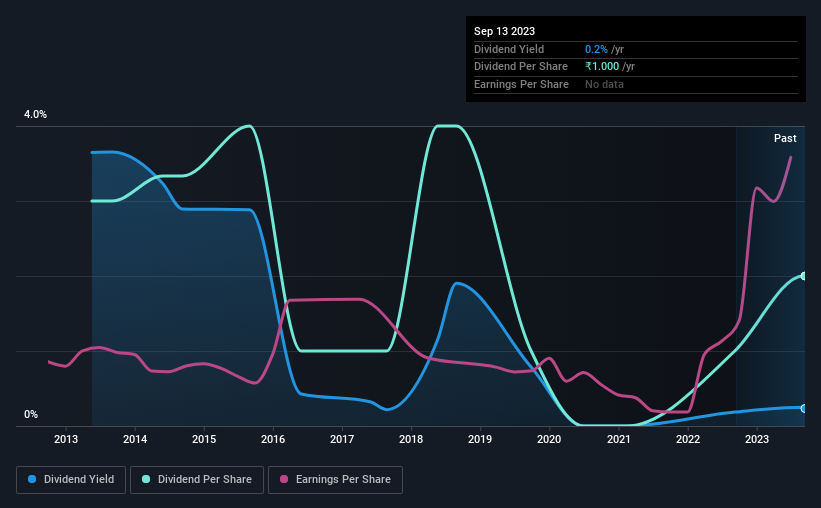
Task: Click the 2015 x-axis label
Action: [x=204, y=439]
